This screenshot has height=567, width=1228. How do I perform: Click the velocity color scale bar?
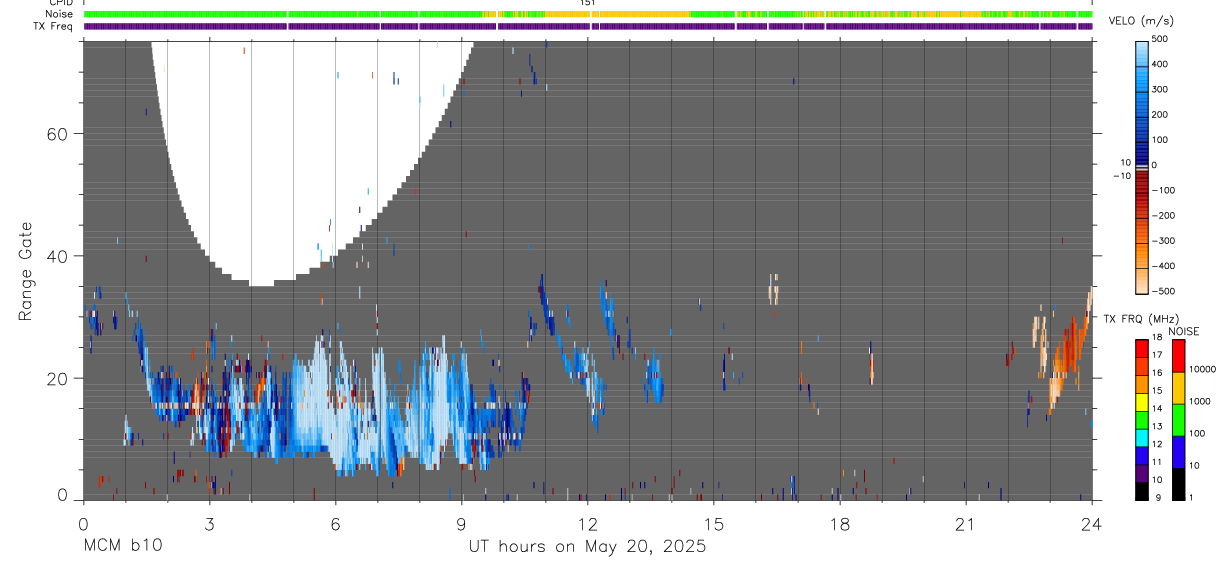tap(1143, 165)
